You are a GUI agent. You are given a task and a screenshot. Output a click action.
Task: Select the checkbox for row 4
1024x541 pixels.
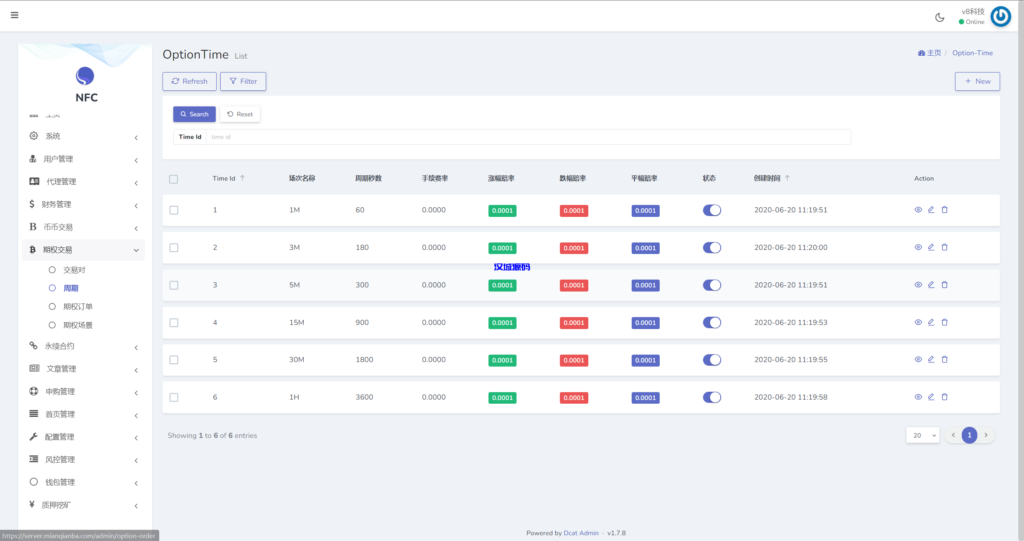[174, 322]
